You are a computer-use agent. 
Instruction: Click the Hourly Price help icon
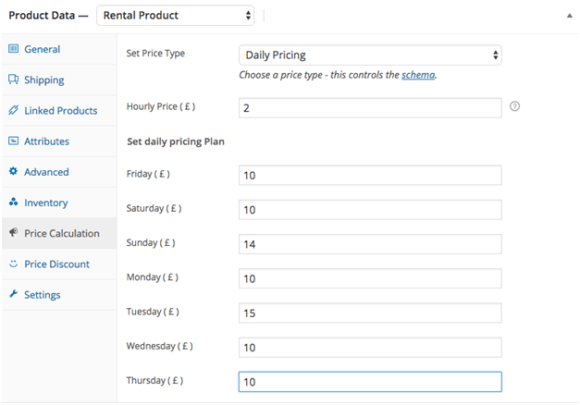515,107
